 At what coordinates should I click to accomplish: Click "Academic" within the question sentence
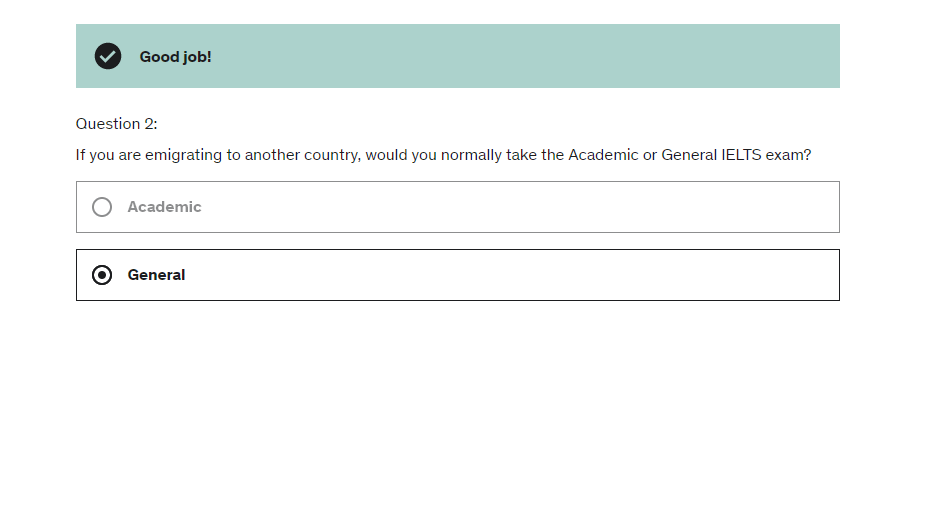tap(604, 155)
